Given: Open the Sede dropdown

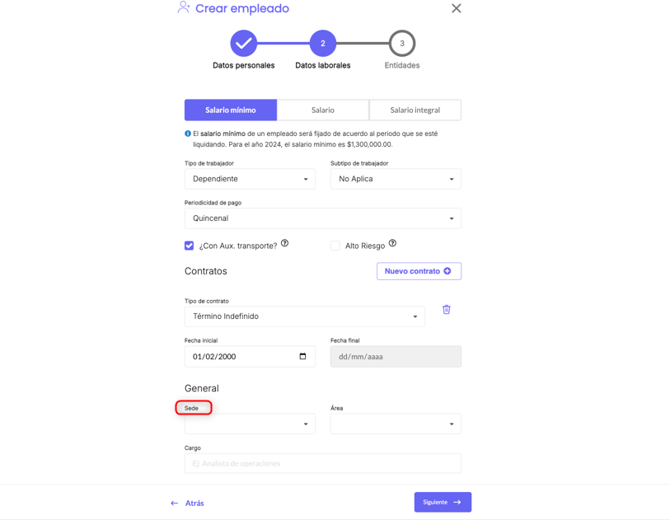Looking at the screenshot, I should [250, 424].
